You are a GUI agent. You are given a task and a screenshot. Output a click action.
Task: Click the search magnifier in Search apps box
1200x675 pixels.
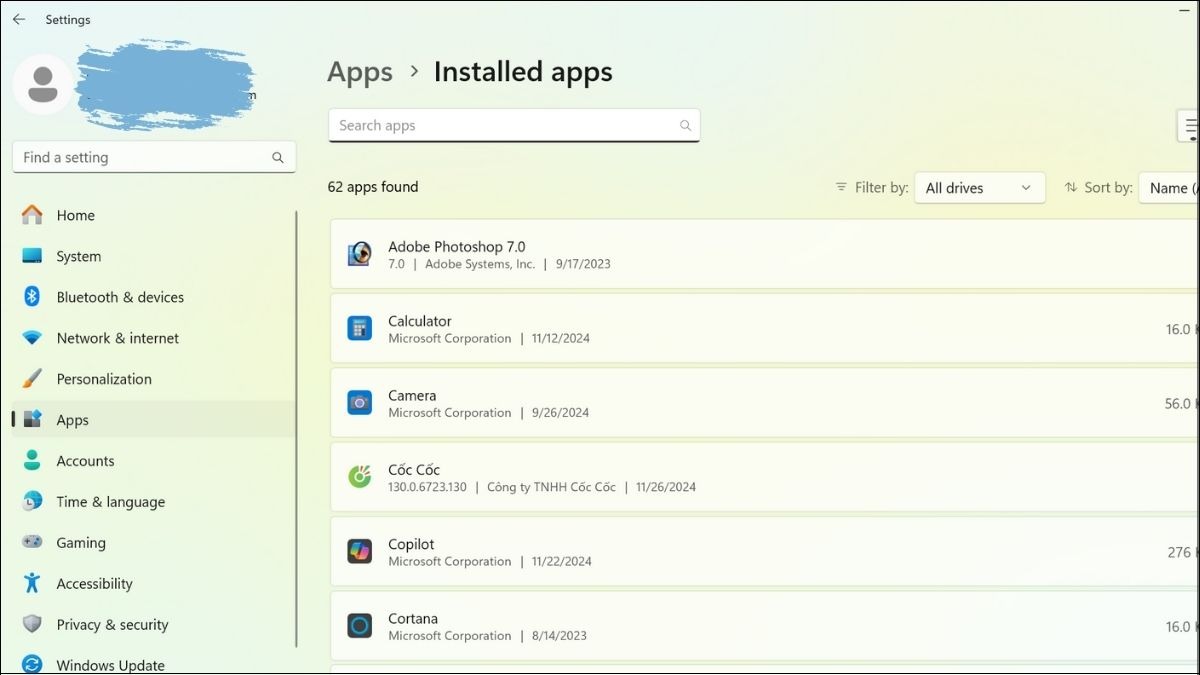(685, 126)
